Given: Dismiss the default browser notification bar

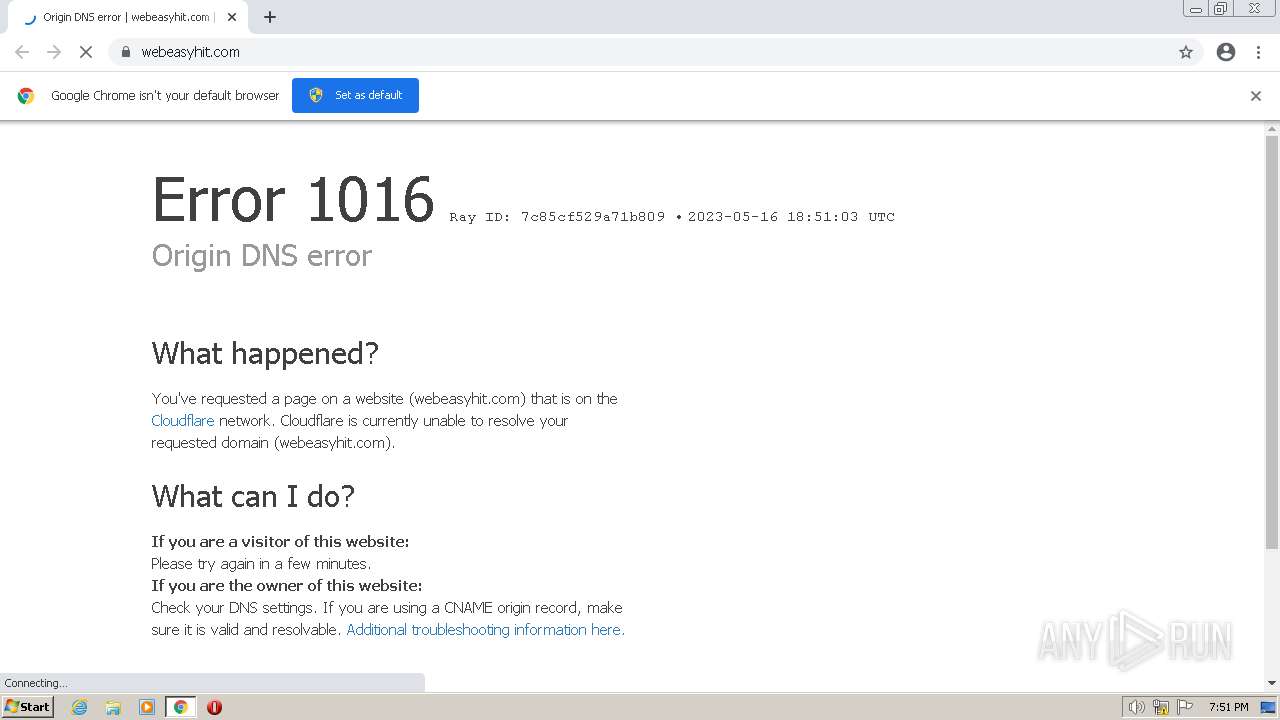Looking at the screenshot, I should click(x=1256, y=96).
